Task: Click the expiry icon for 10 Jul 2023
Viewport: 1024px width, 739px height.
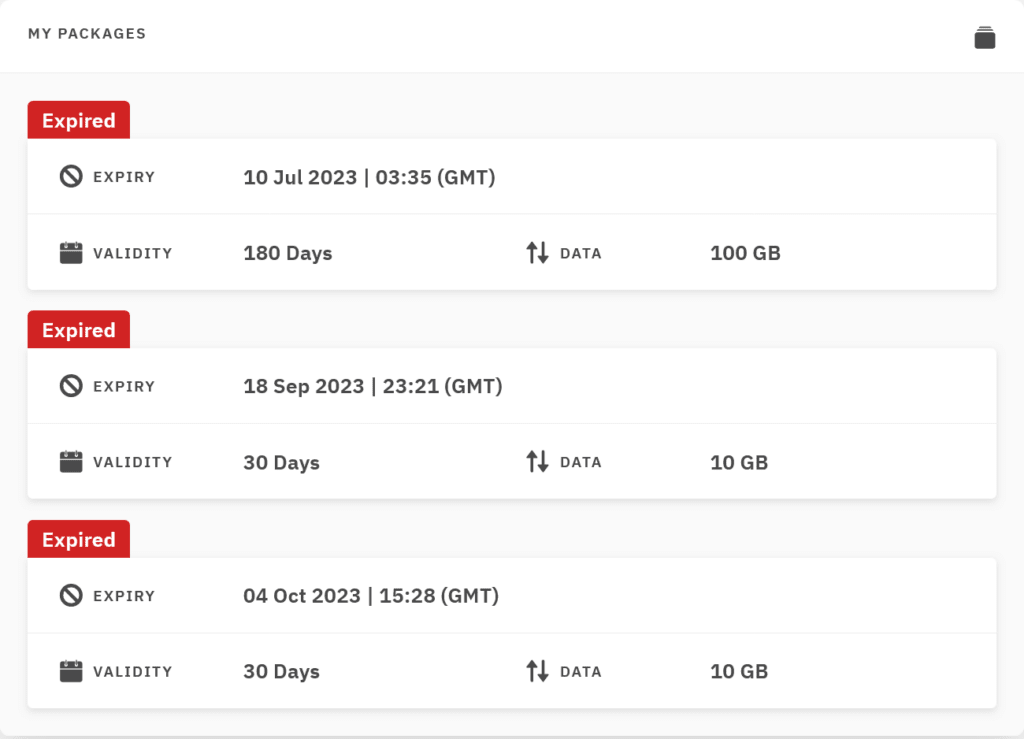Action: (x=71, y=177)
